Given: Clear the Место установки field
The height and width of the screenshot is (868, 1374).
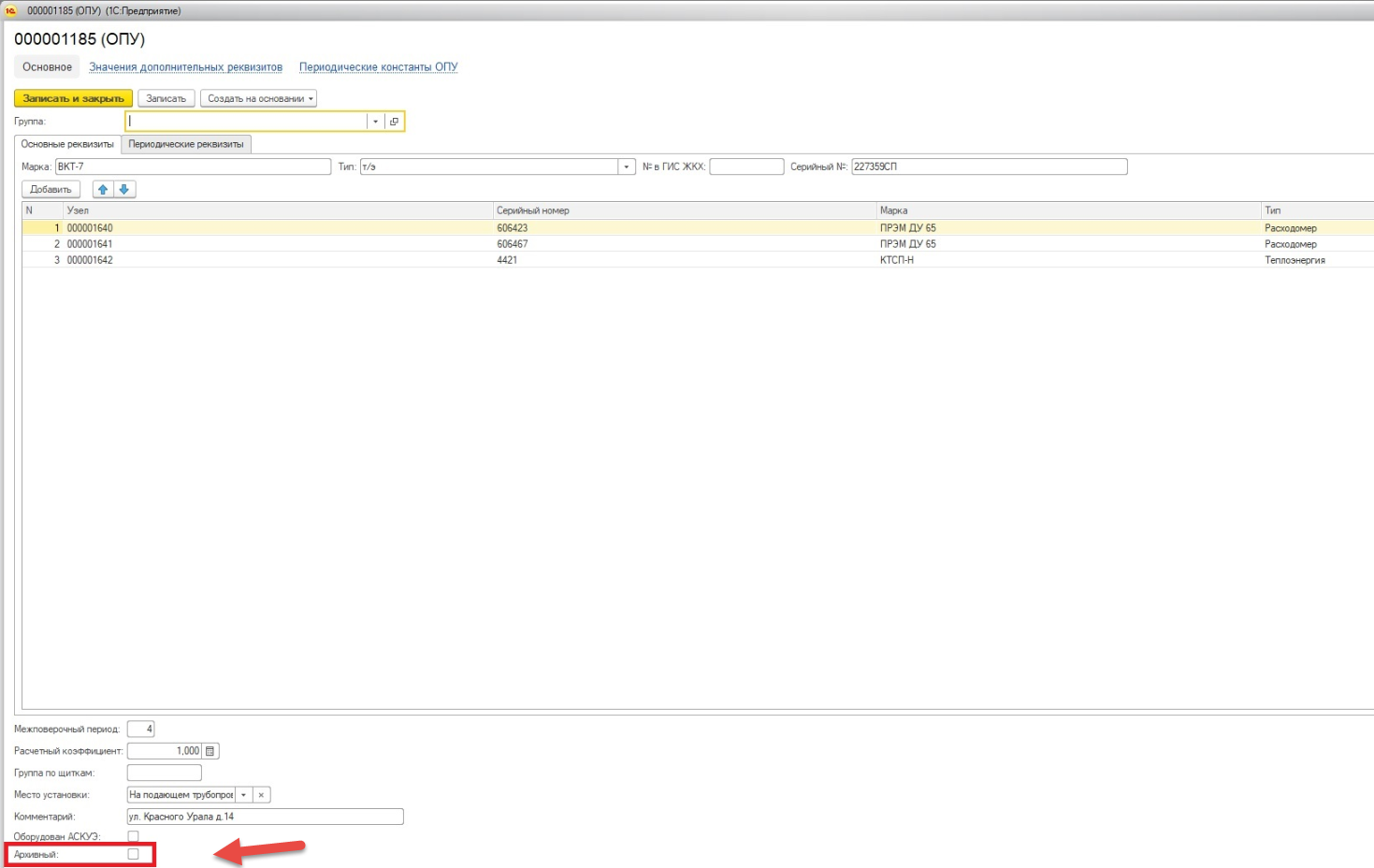Looking at the screenshot, I should pyautogui.click(x=261, y=795).
